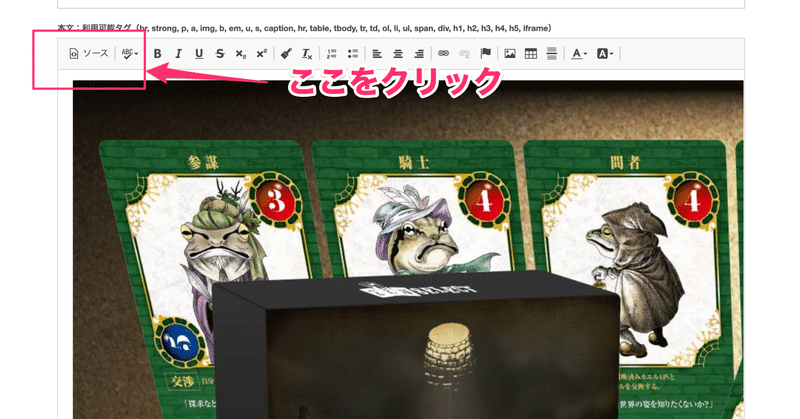Open the text color dropdown
800x419 pixels.
579,54
